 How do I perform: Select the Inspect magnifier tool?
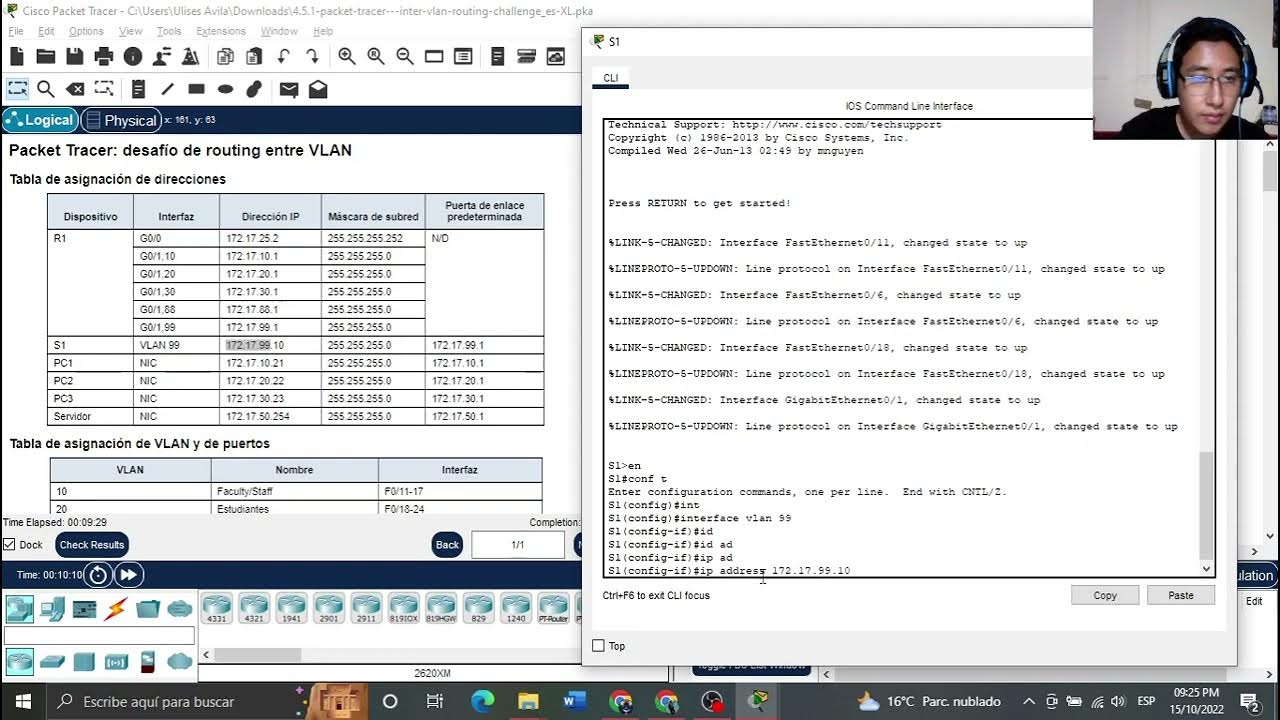point(46,89)
